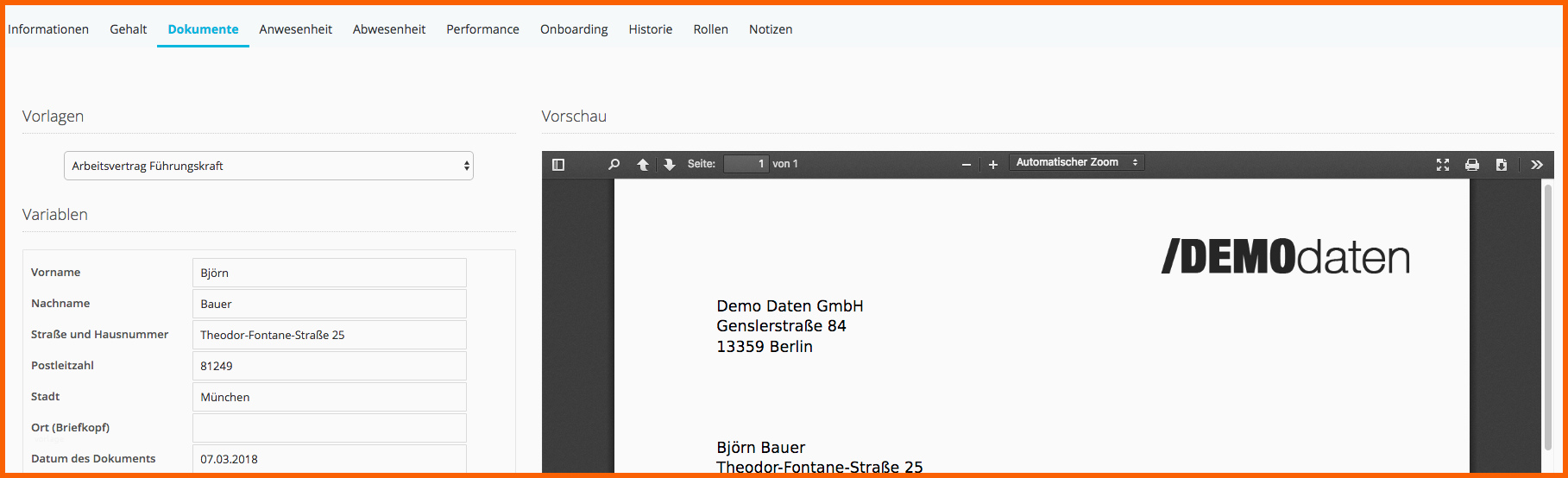
Task: Click the PDF preview vertical scrollbar
Action: tap(1547, 318)
